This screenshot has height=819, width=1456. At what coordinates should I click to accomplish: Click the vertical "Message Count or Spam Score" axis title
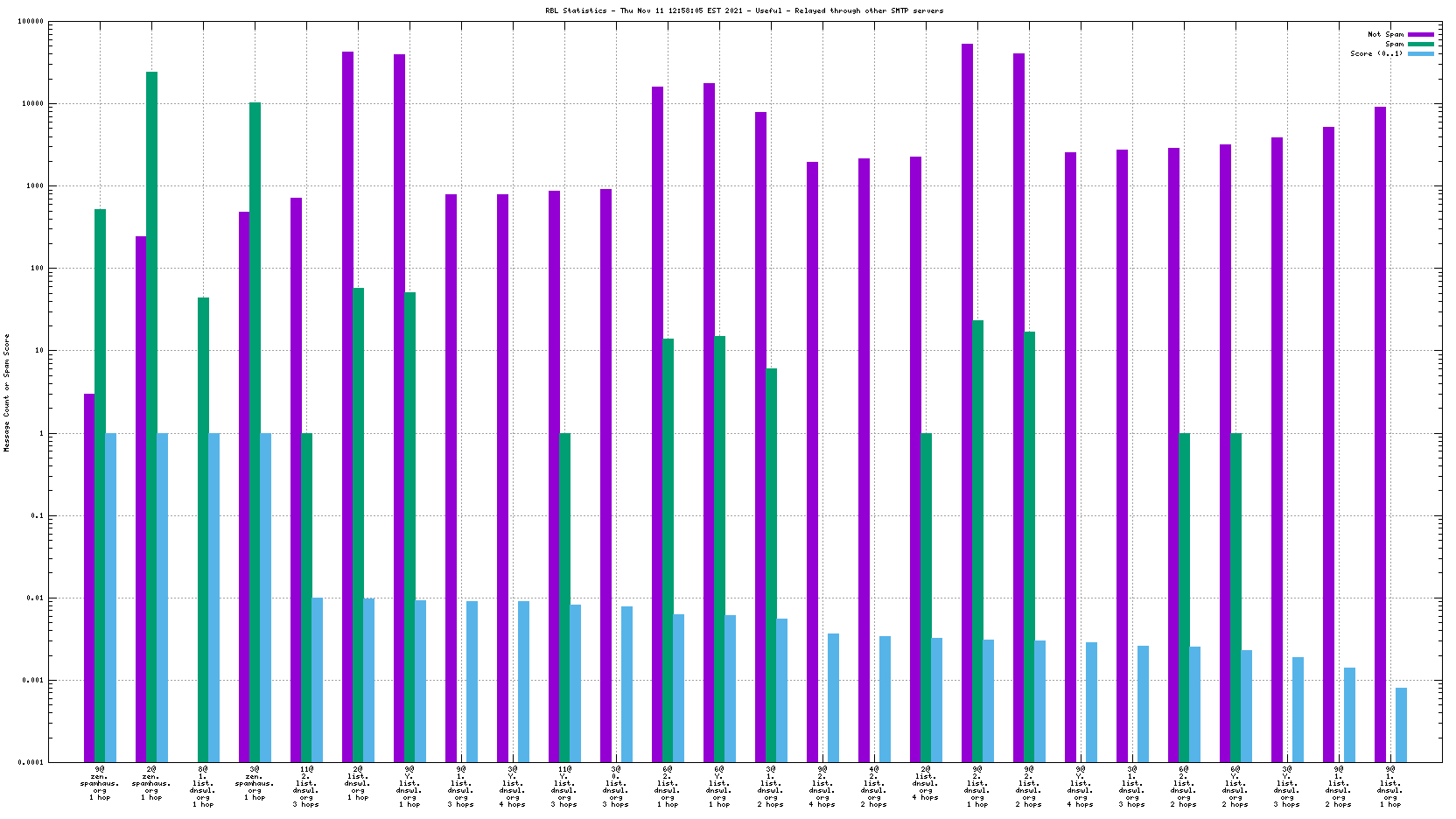point(7,392)
